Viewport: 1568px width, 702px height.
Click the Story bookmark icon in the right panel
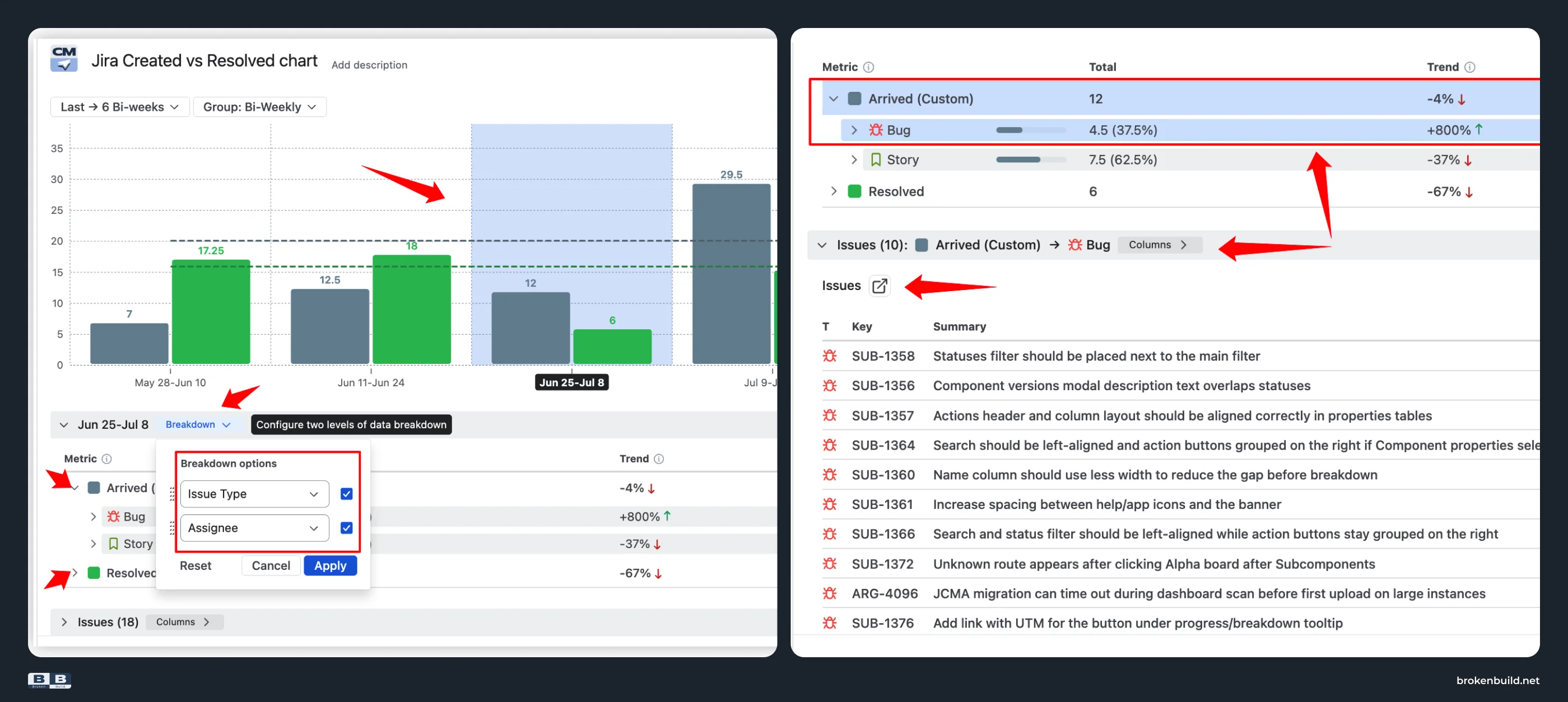tap(876, 160)
